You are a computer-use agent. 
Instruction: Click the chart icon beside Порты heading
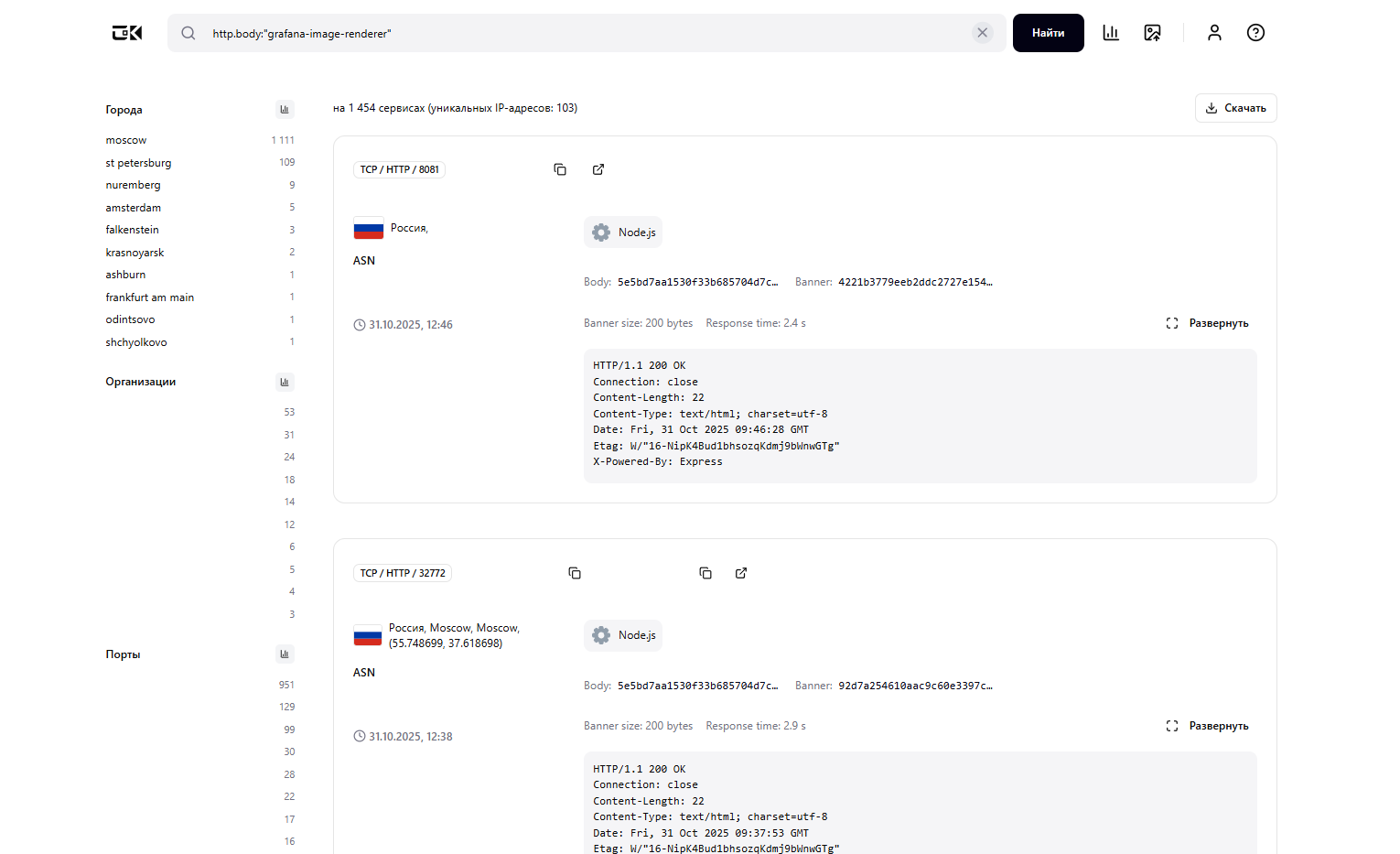pyautogui.click(x=285, y=654)
